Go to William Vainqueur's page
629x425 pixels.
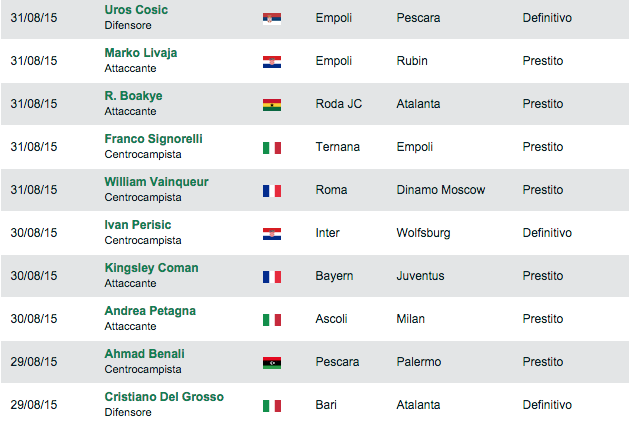tap(156, 182)
